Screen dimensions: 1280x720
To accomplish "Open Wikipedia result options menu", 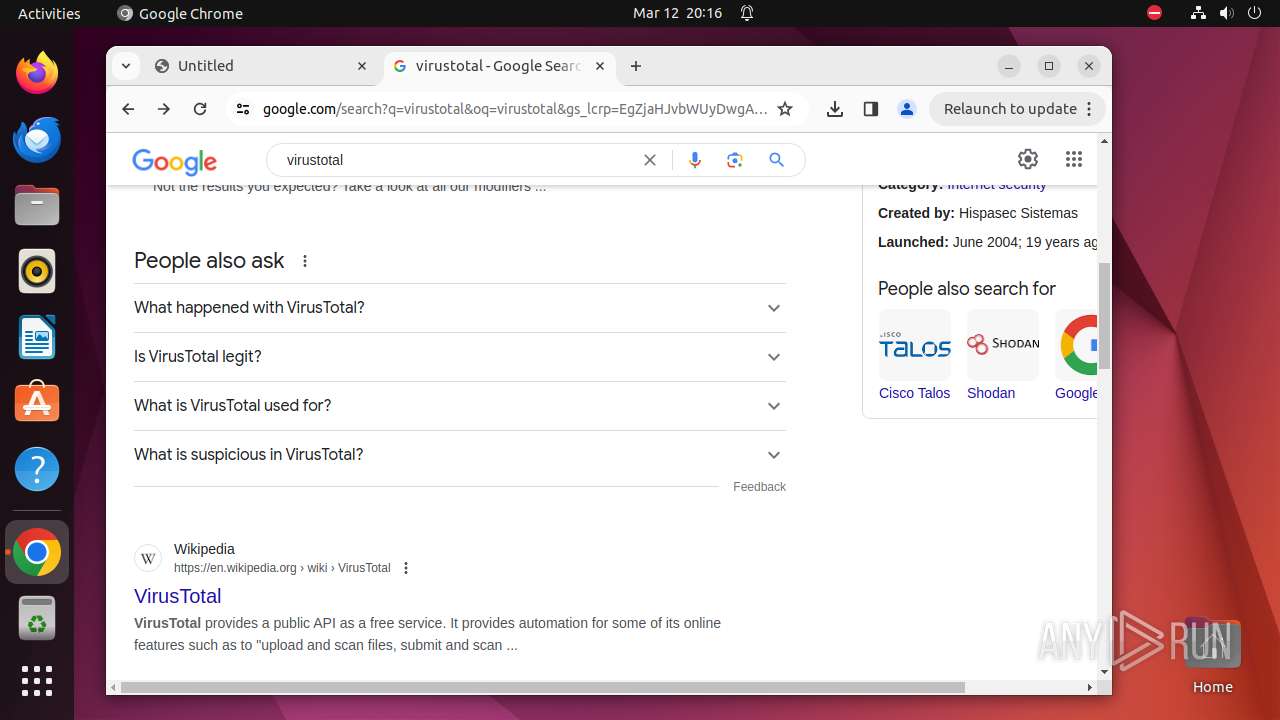I will click(x=406, y=568).
